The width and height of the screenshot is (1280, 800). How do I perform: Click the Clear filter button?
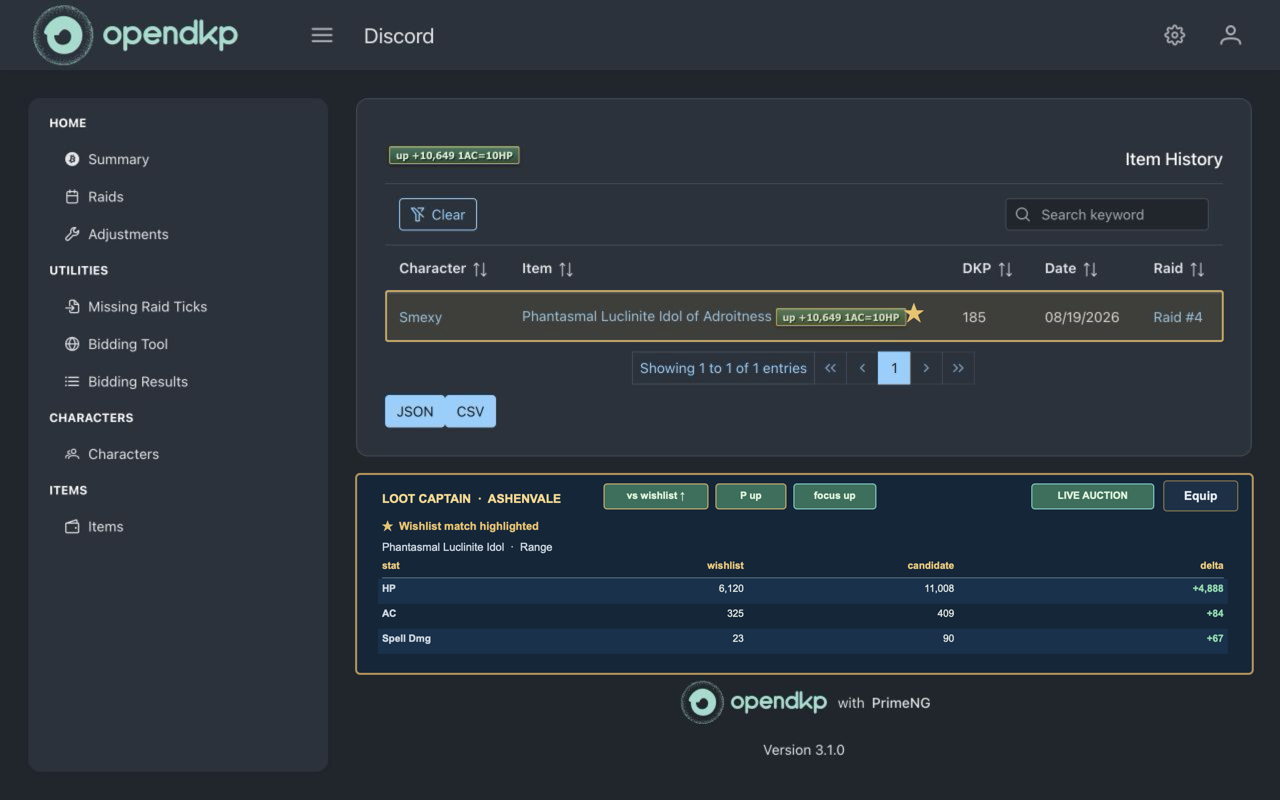pos(438,214)
